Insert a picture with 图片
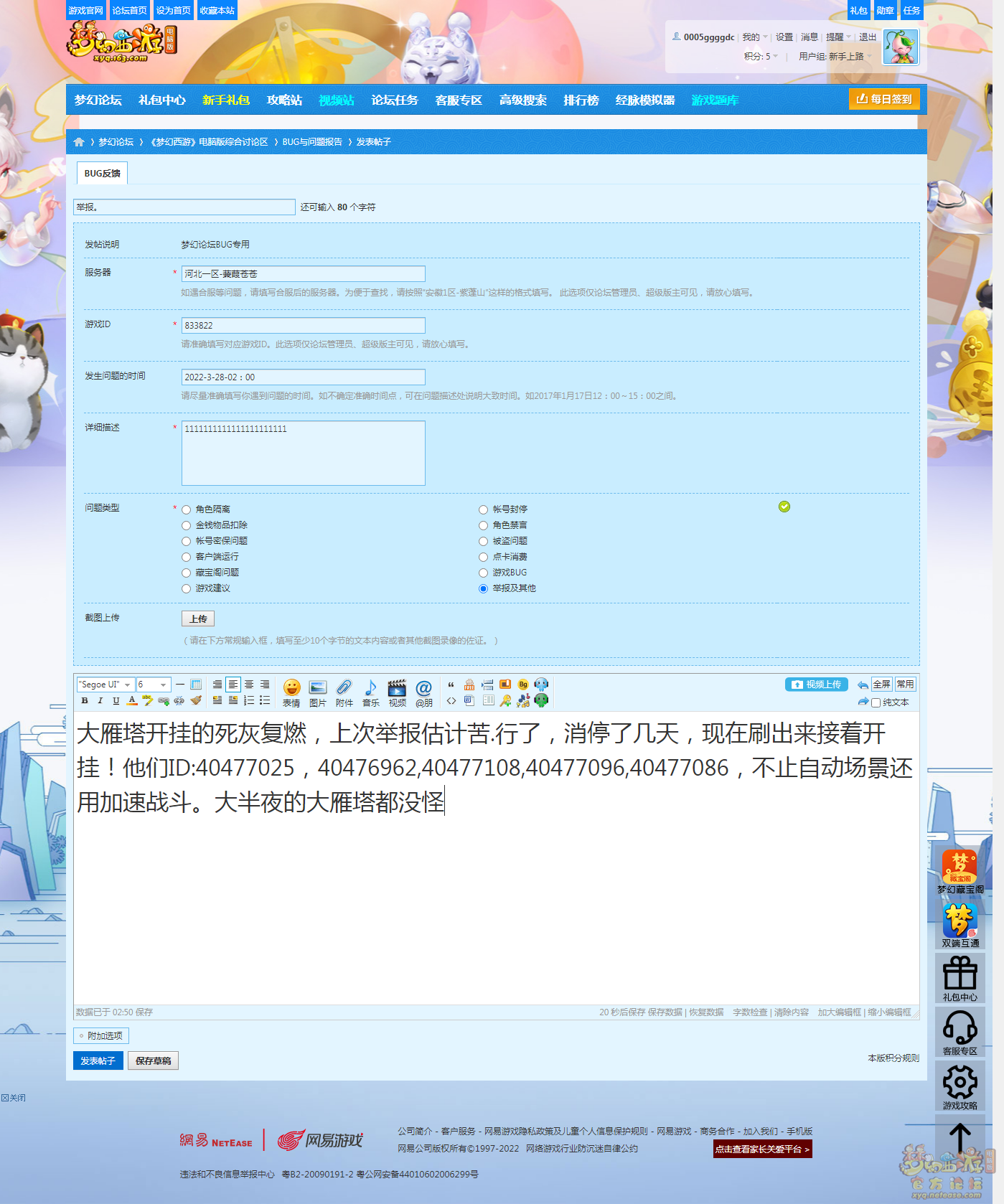 [x=318, y=693]
